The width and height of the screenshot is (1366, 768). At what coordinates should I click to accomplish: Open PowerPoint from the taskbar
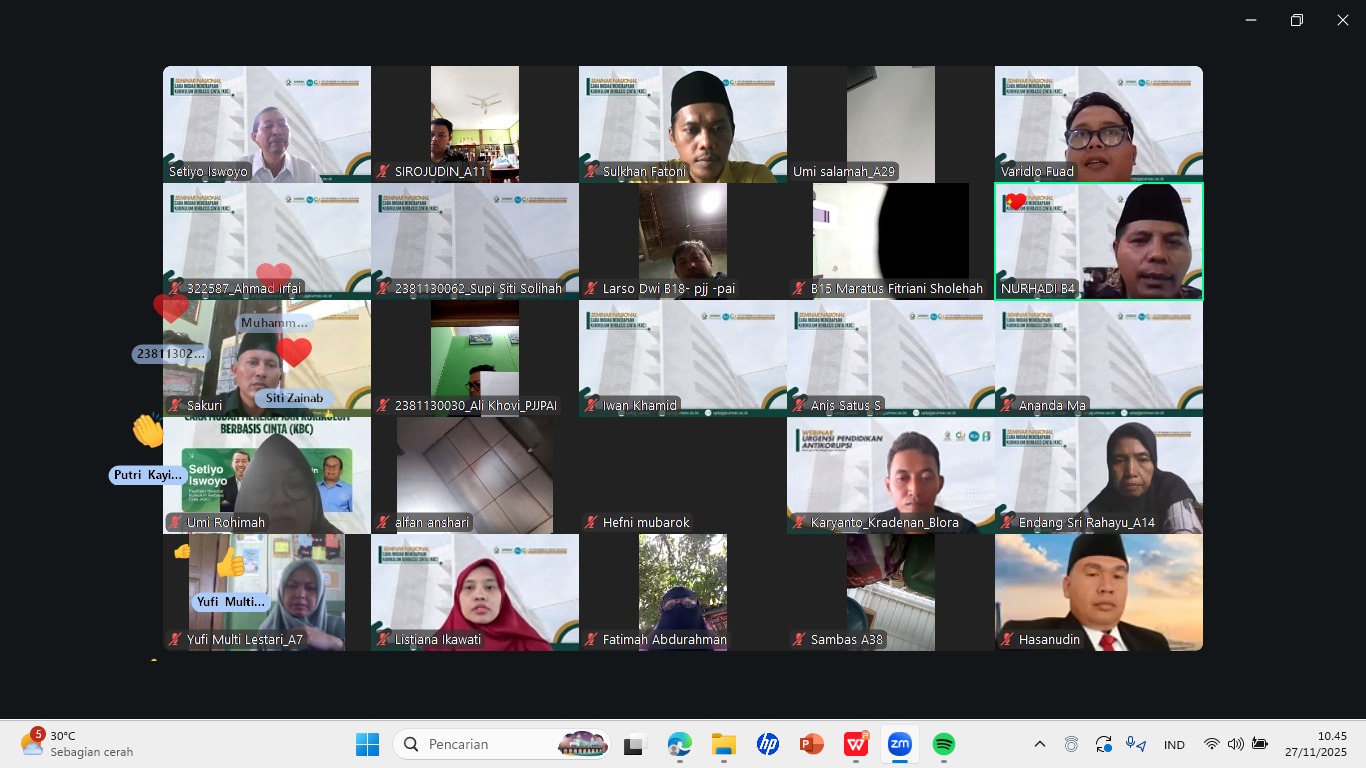[811, 744]
